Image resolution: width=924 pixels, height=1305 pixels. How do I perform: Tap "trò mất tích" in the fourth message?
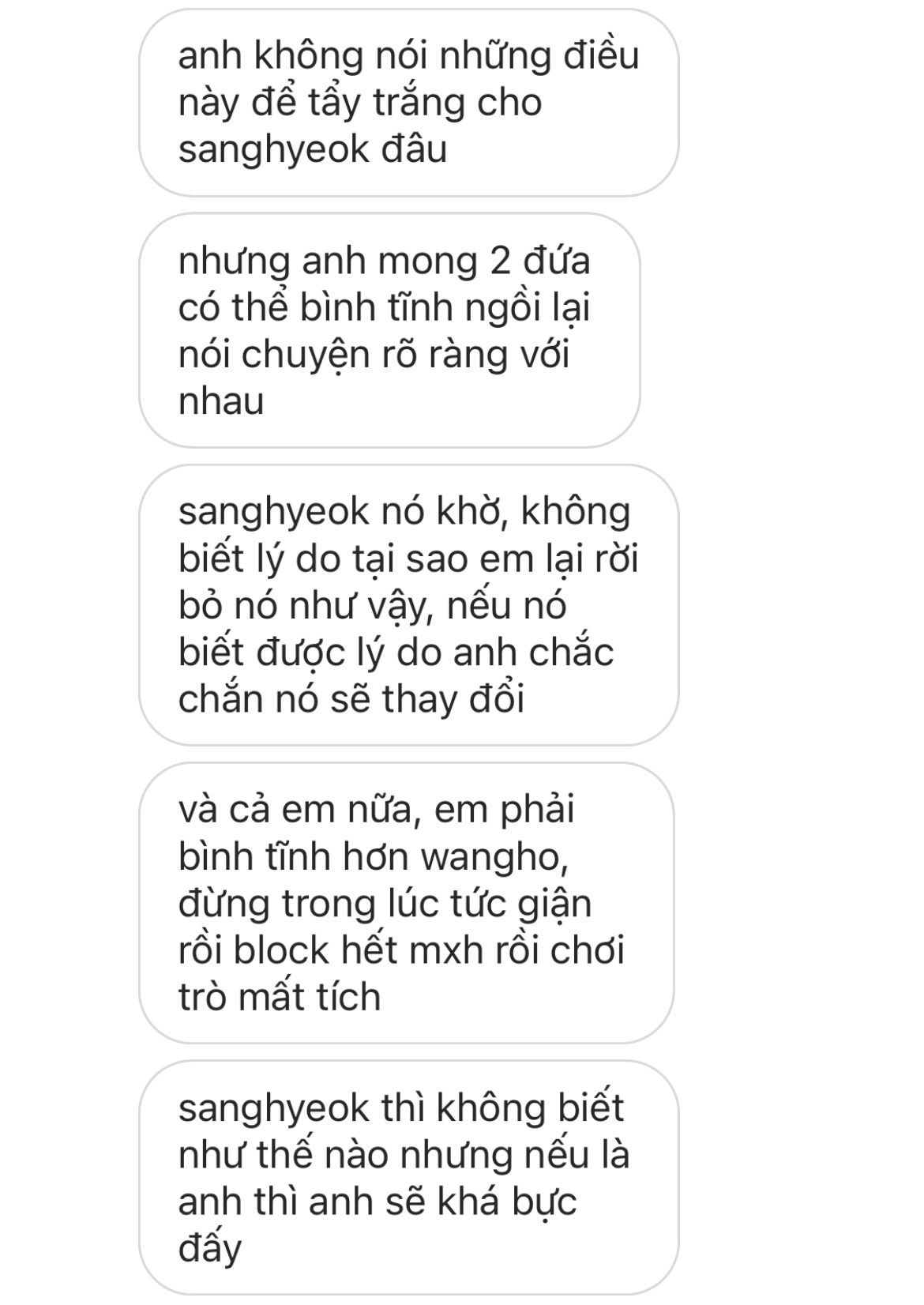280,997
